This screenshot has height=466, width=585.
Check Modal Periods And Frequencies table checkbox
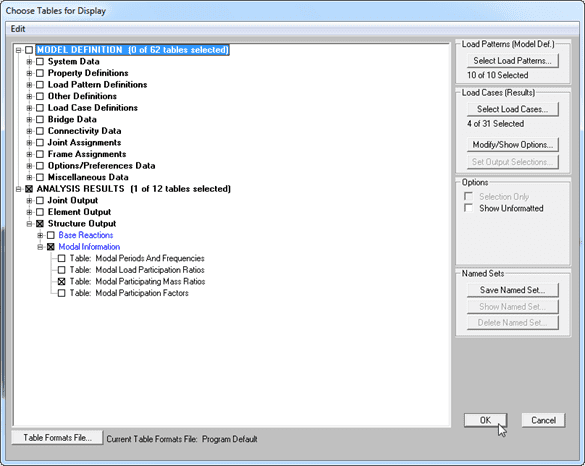pos(62,258)
